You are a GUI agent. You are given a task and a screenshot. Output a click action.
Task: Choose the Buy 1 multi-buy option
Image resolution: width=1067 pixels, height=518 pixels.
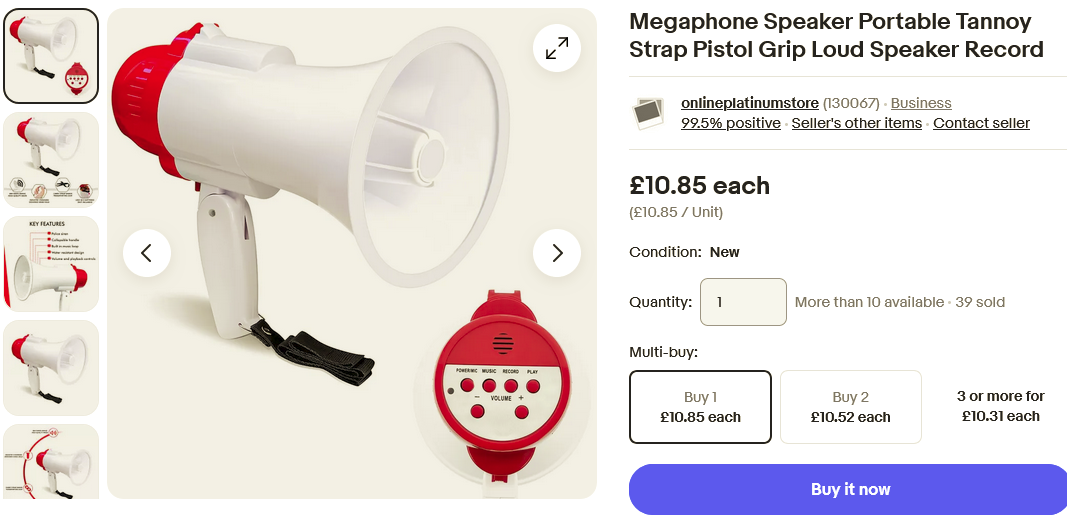pyautogui.click(x=700, y=407)
